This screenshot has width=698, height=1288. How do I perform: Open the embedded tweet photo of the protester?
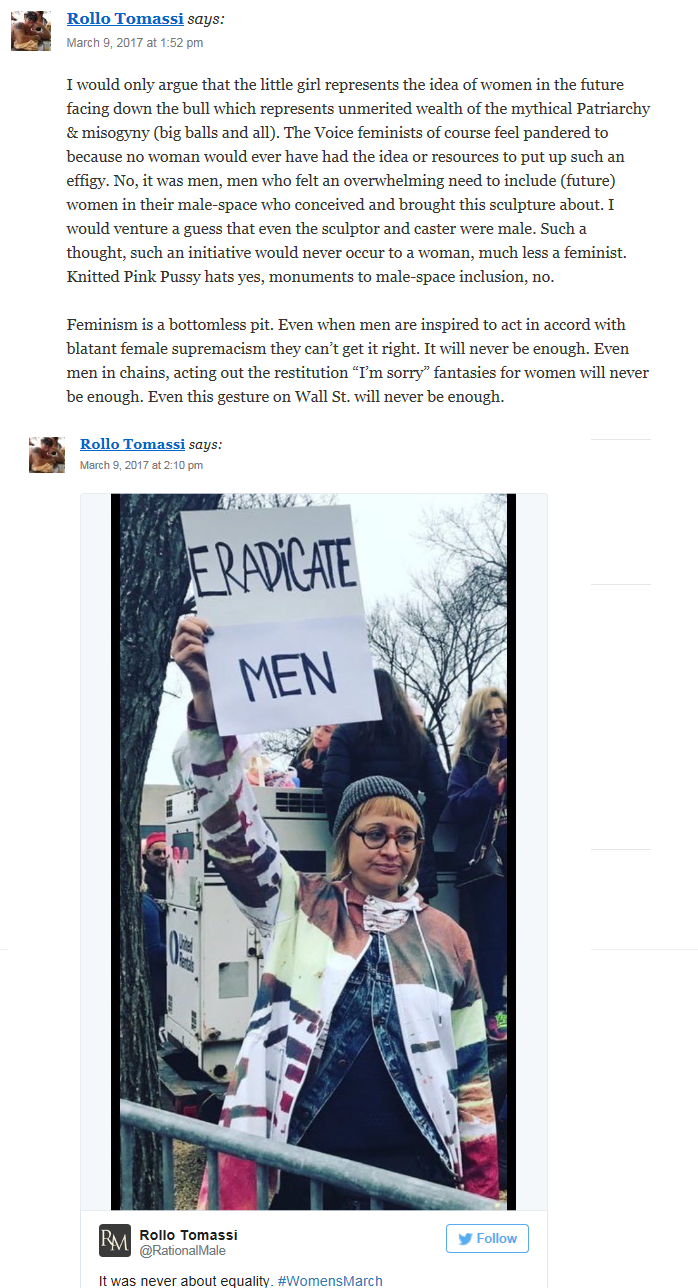pos(313,852)
